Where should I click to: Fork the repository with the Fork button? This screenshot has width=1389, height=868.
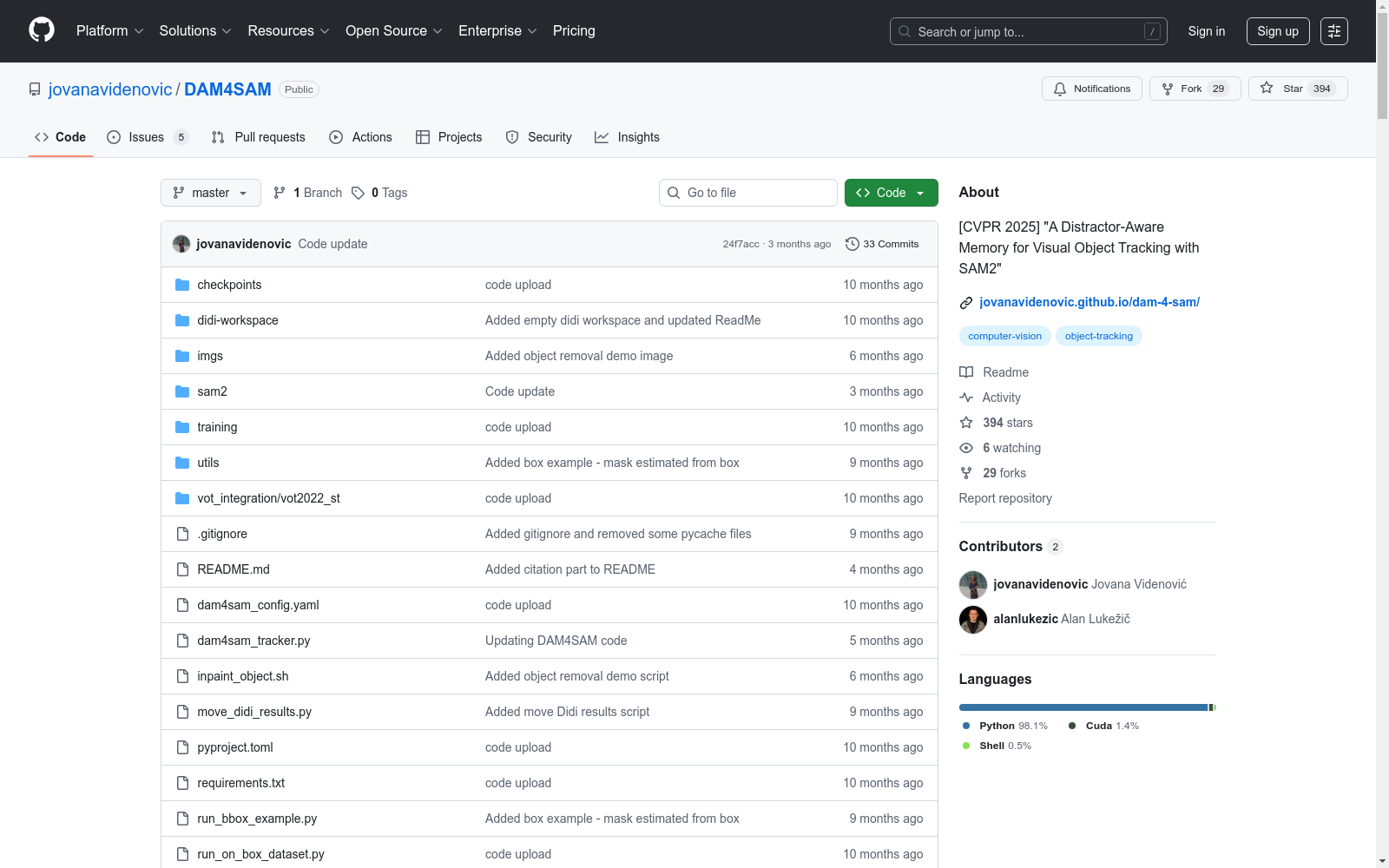tap(1195, 89)
